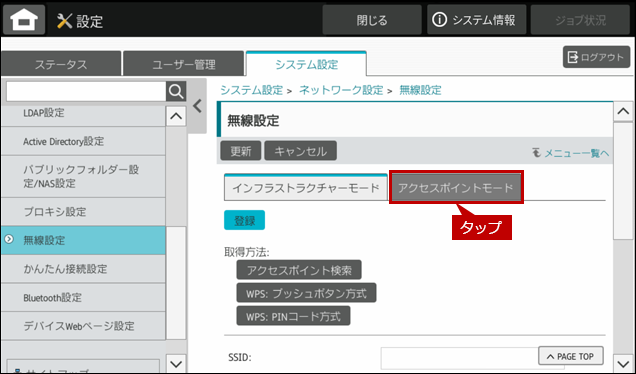Open LDAP設定 in the menu
This screenshot has height=374, width=636.
[83, 116]
